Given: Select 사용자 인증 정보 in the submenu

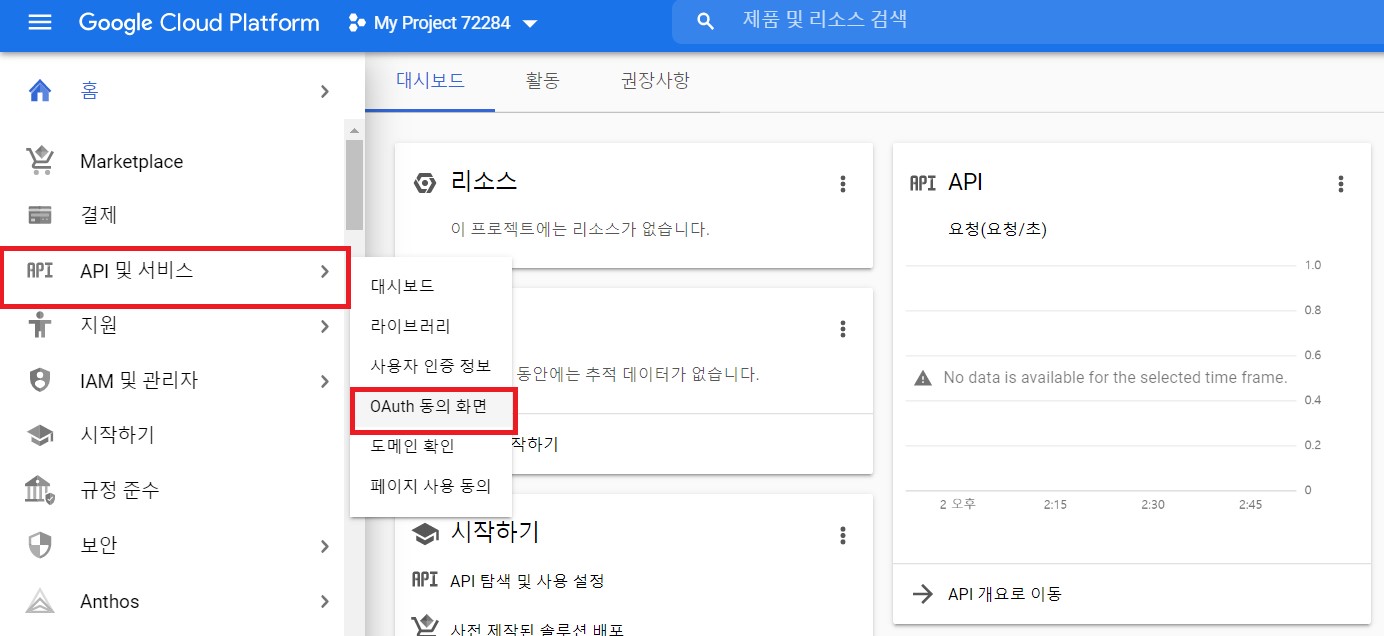Looking at the screenshot, I should pos(431,366).
